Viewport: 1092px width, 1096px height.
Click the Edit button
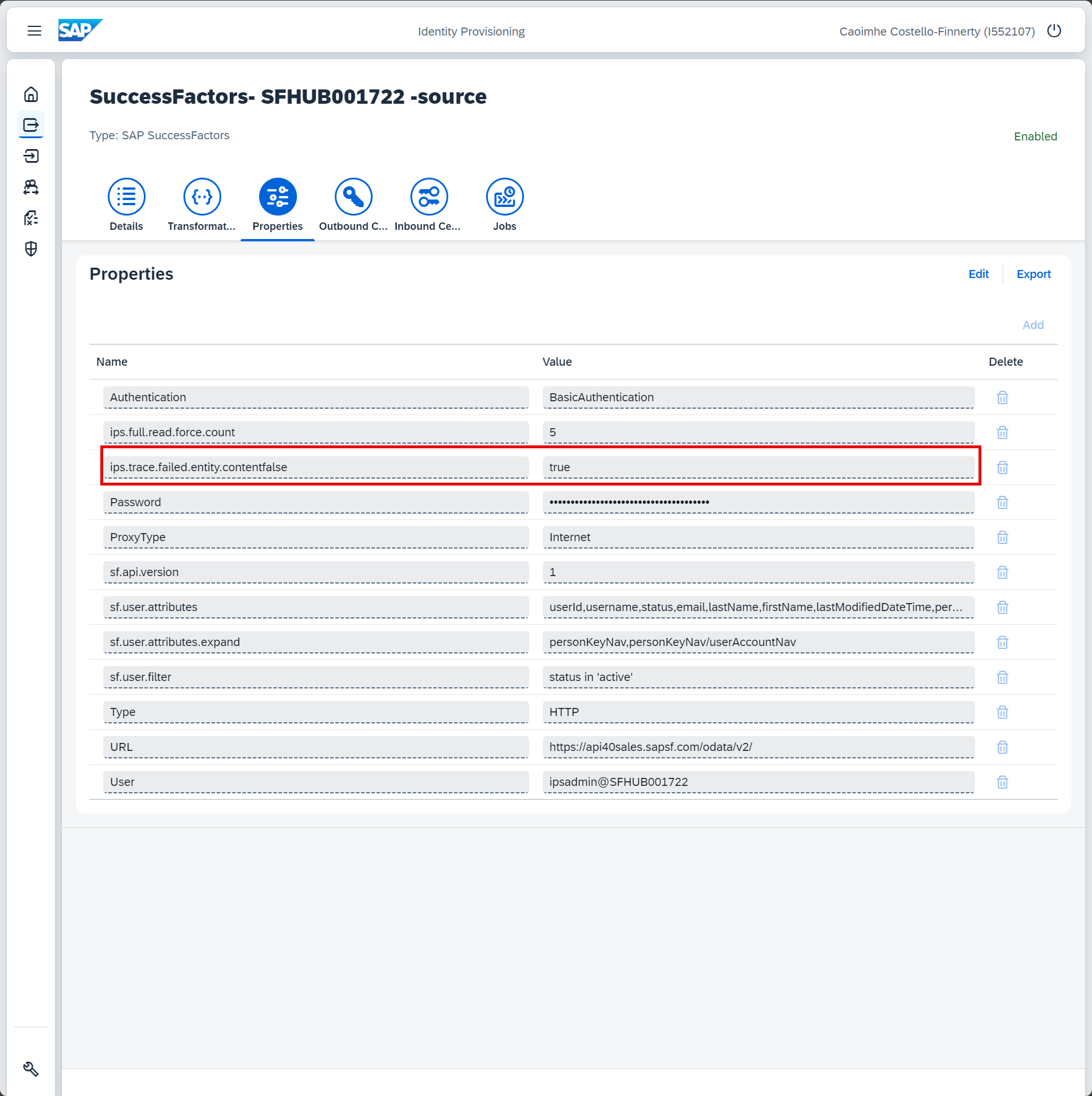(979, 274)
